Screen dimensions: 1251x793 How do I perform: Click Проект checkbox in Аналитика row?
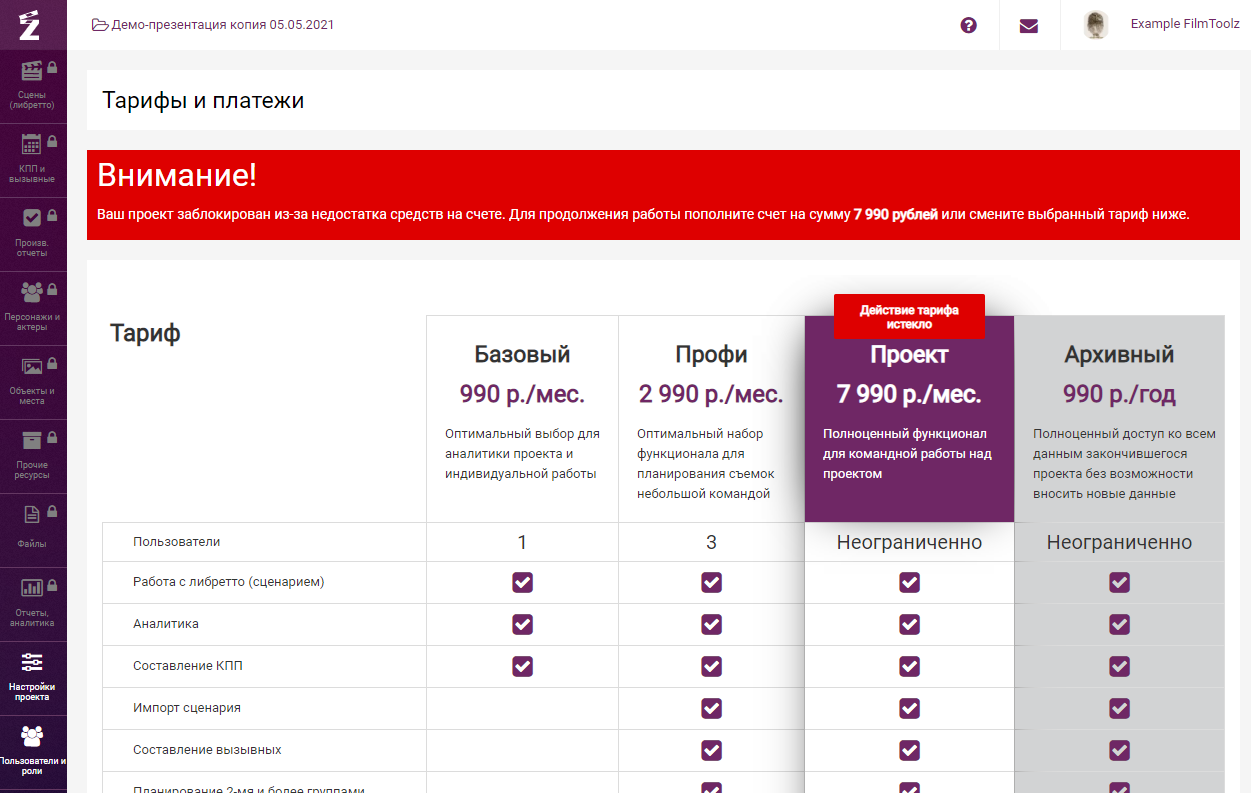pos(909,624)
